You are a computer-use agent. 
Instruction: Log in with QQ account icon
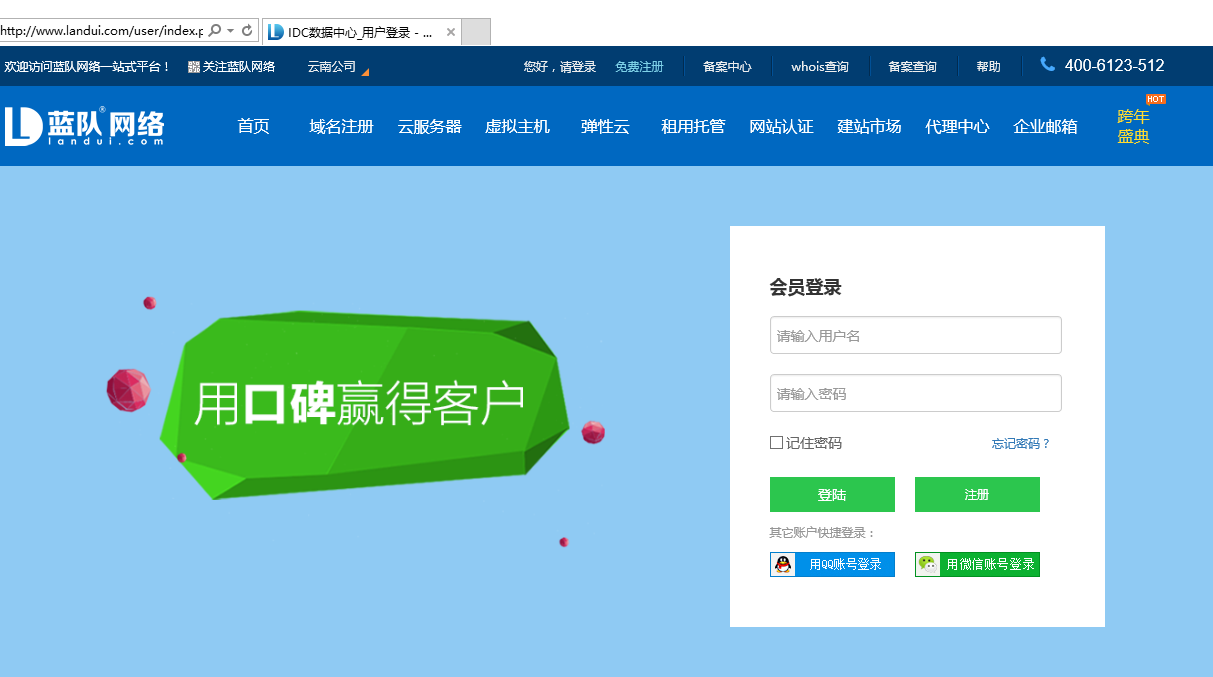click(x=784, y=564)
